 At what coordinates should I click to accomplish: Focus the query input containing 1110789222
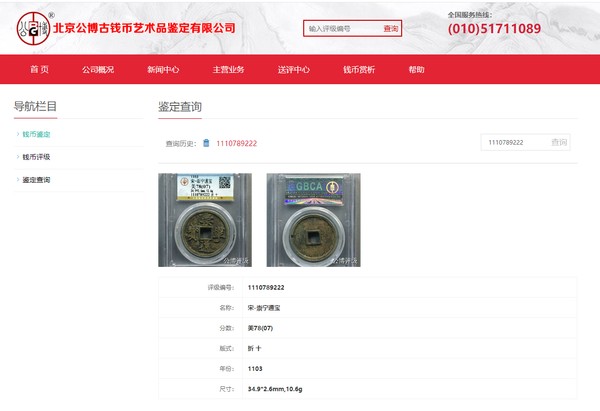tap(515, 142)
